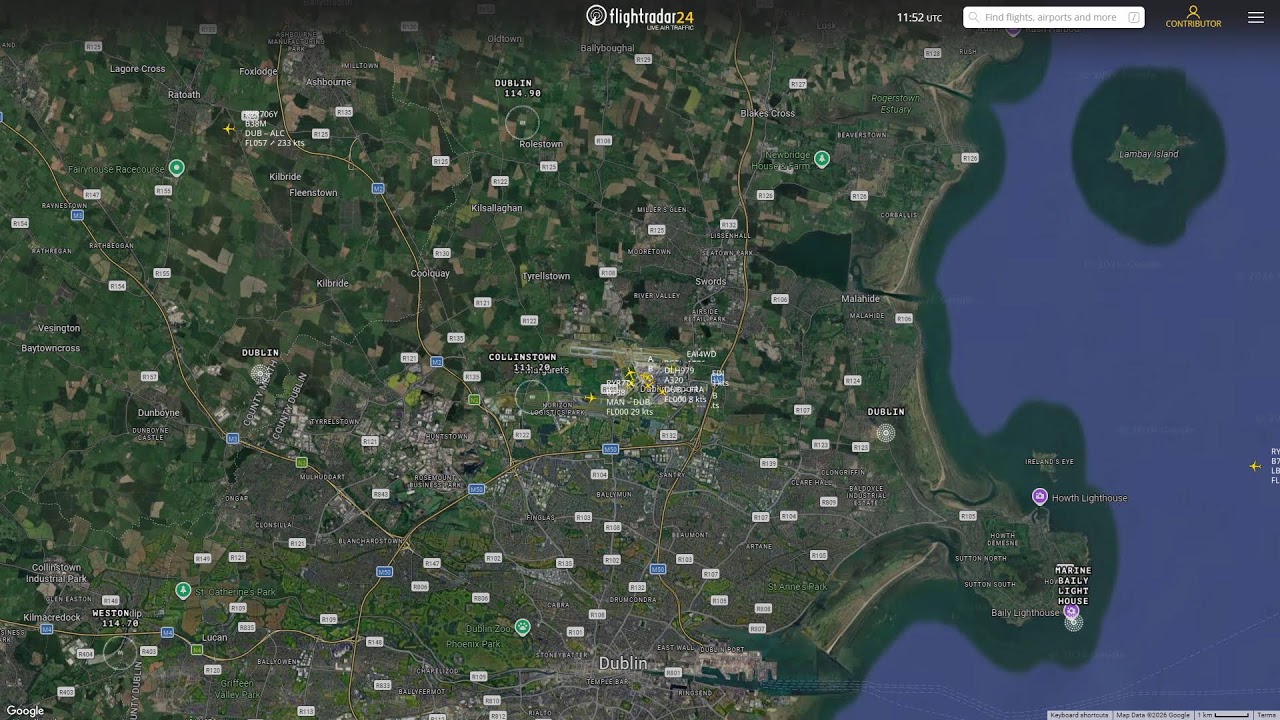Click the Swords town label

711,282
